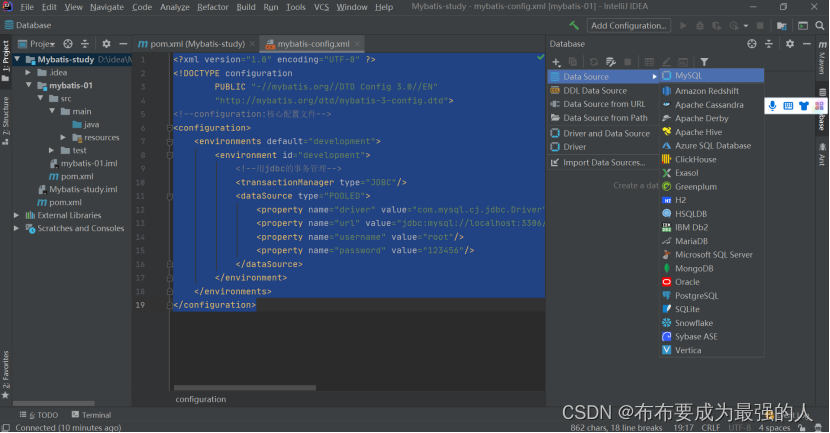Click the collapse all icon in Project panel

coord(85,44)
